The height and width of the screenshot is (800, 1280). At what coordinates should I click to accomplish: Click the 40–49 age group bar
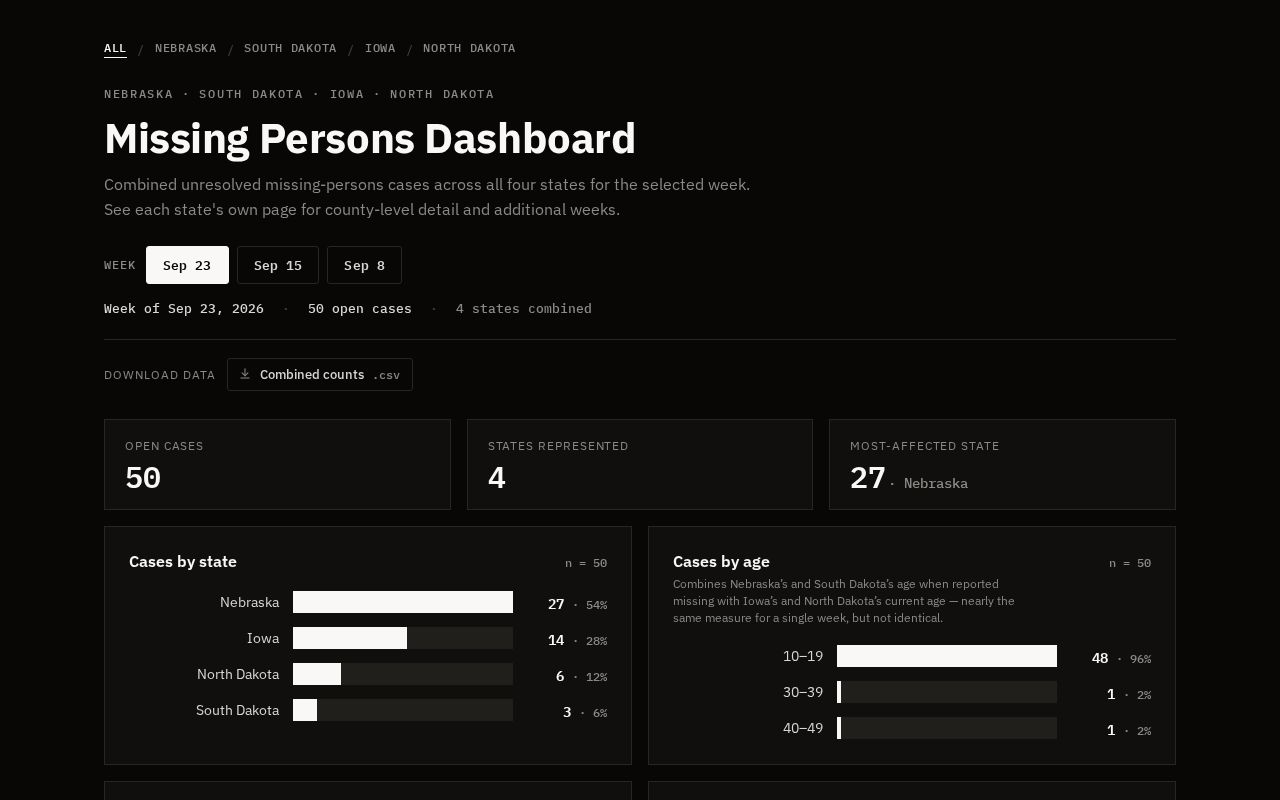(x=947, y=728)
